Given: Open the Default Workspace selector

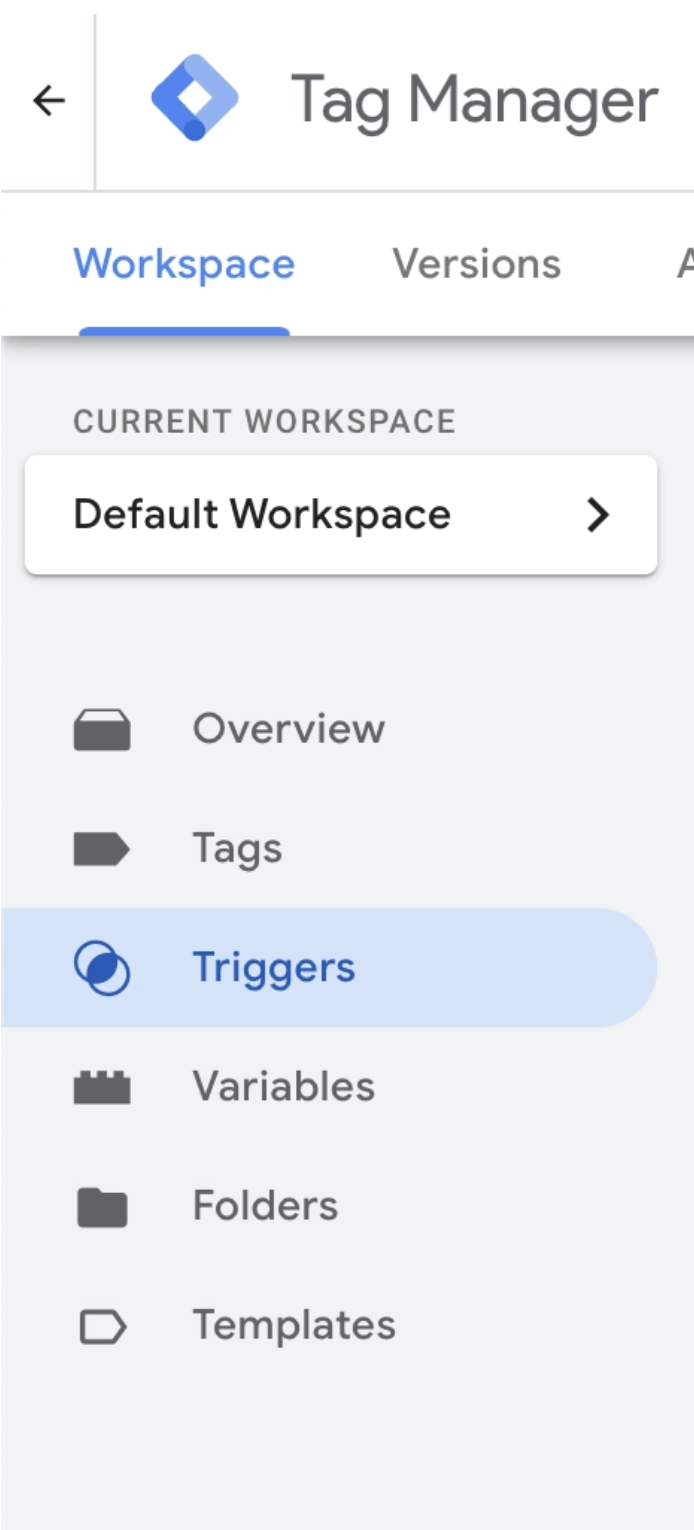Looking at the screenshot, I should [341, 515].
